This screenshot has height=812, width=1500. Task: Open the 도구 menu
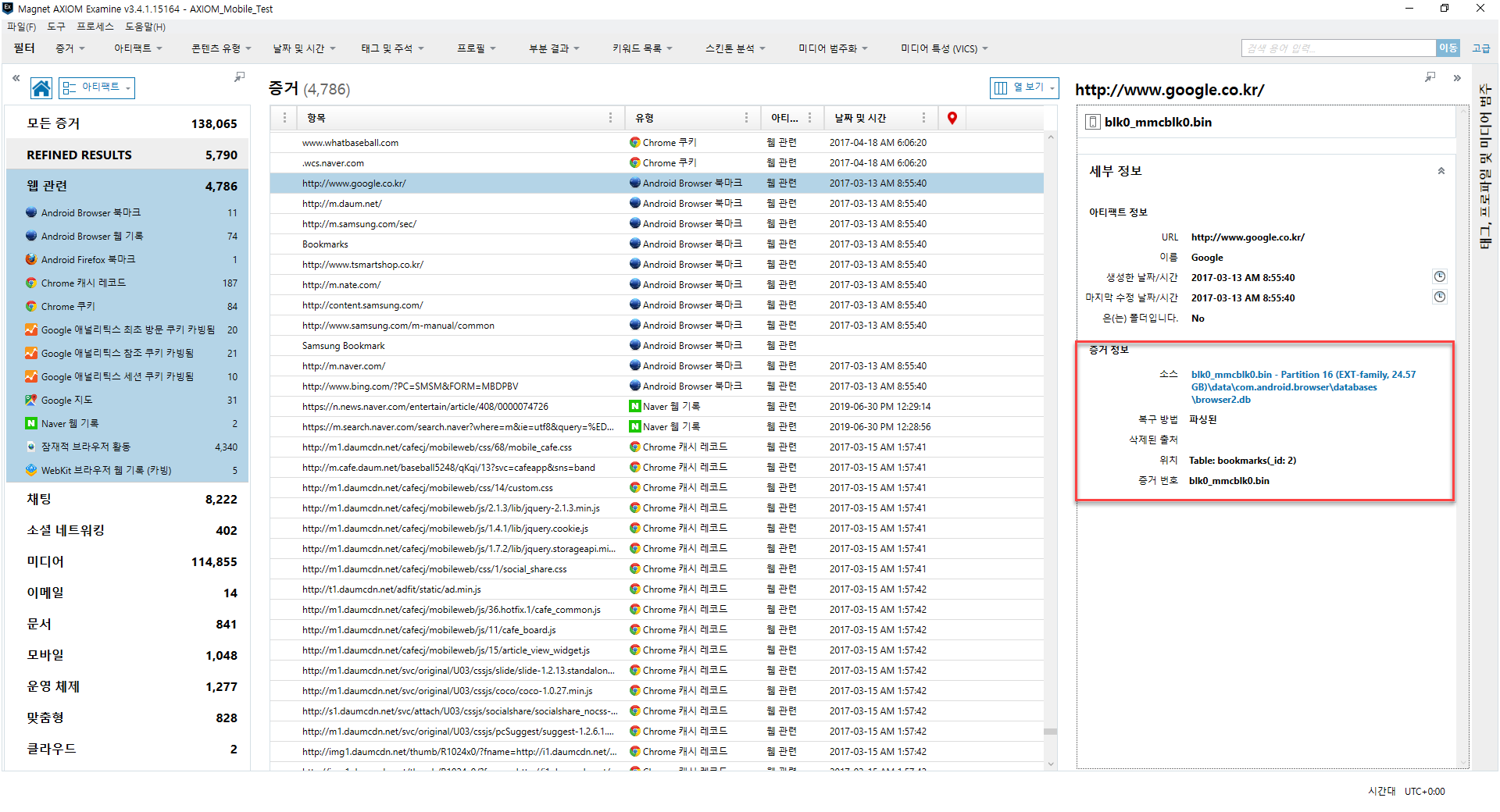point(56,27)
